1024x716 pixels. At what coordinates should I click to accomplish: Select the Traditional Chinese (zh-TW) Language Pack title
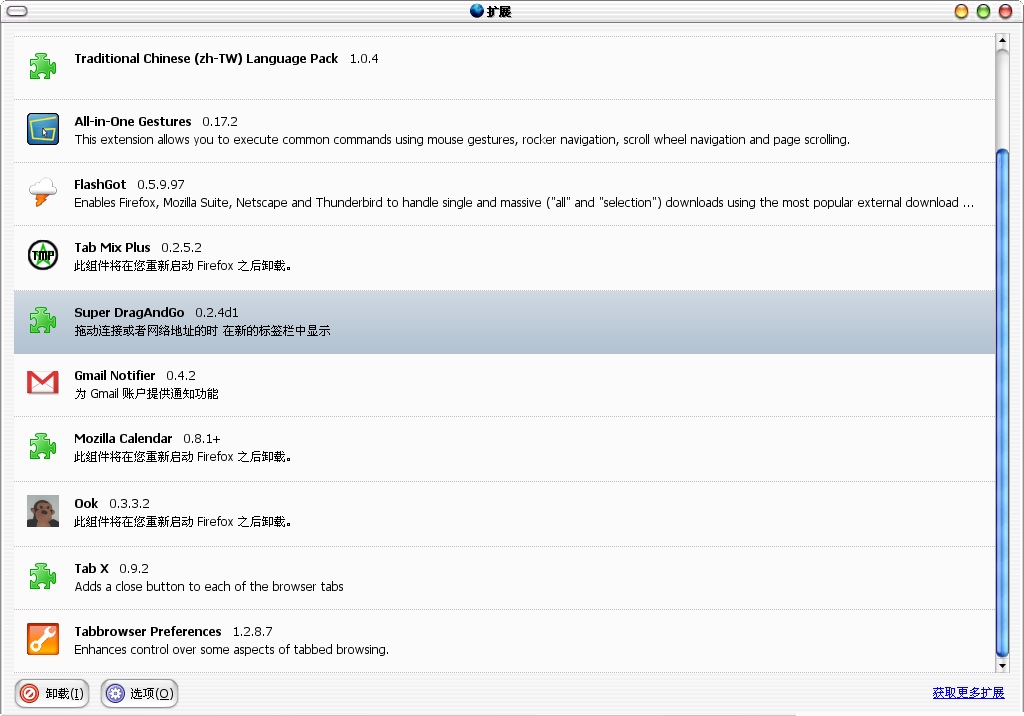click(206, 58)
